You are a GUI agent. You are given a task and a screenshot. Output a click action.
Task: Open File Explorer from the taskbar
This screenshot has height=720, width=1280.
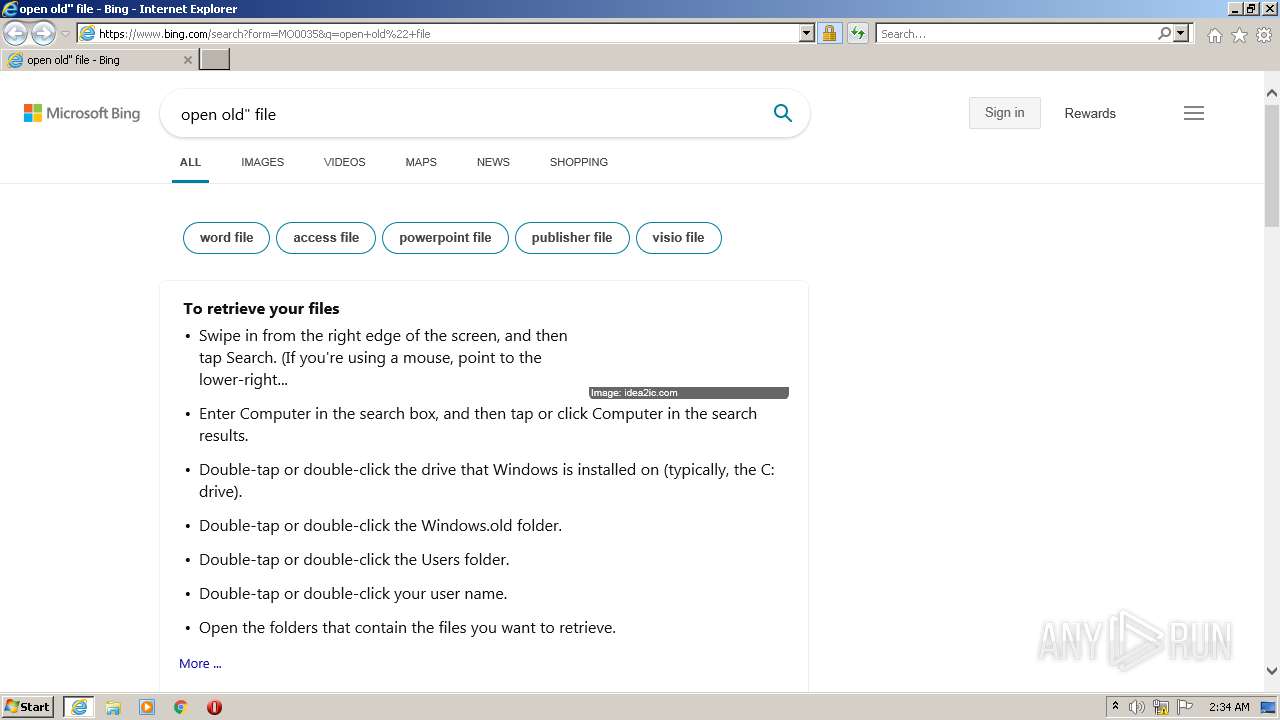(x=113, y=707)
